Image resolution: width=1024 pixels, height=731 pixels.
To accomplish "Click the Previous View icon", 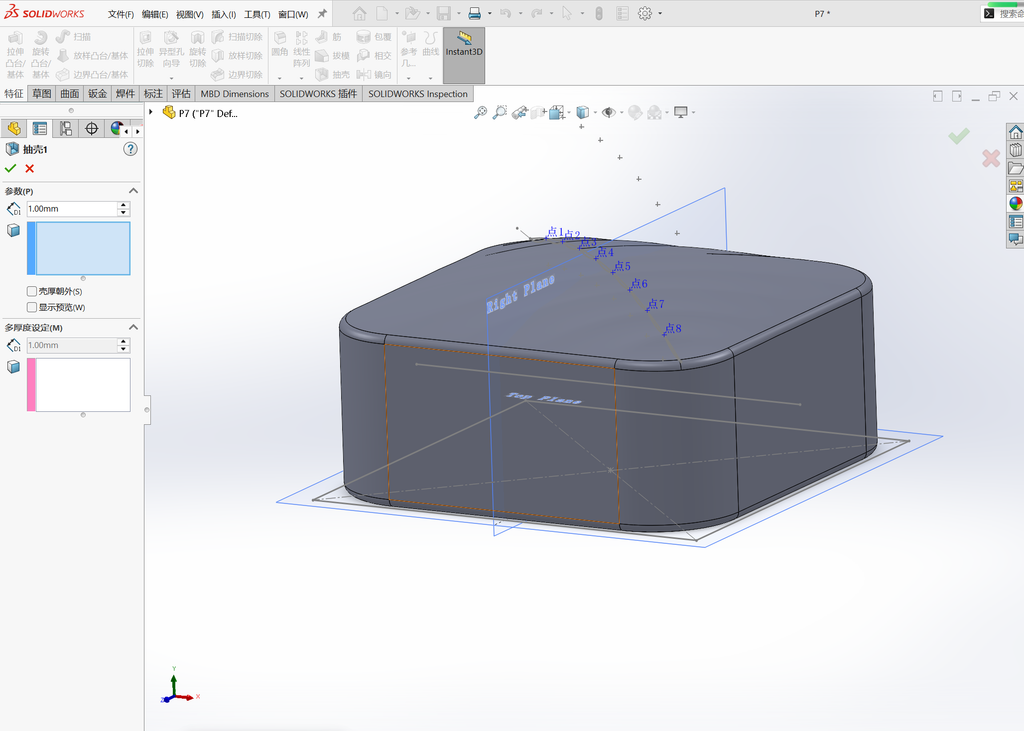I will click(520, 113).
